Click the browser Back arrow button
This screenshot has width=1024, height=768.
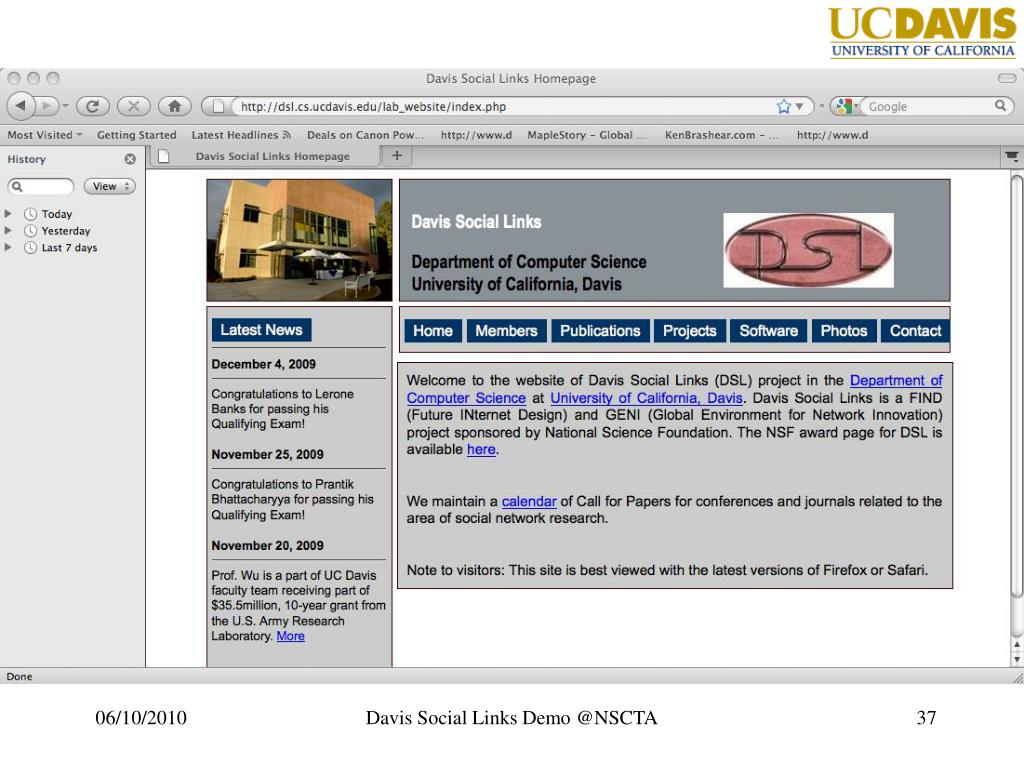[20, 105]
